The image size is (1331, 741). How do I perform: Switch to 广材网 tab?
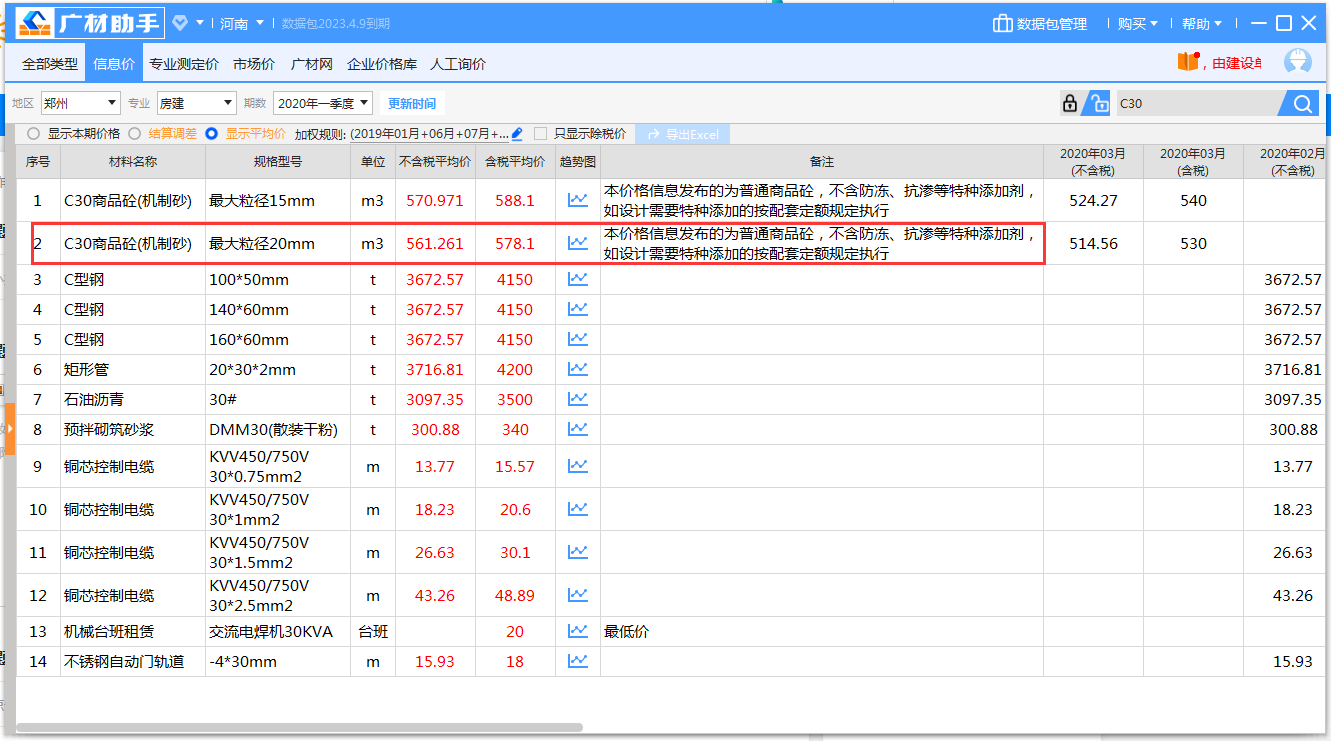point(311,63)
